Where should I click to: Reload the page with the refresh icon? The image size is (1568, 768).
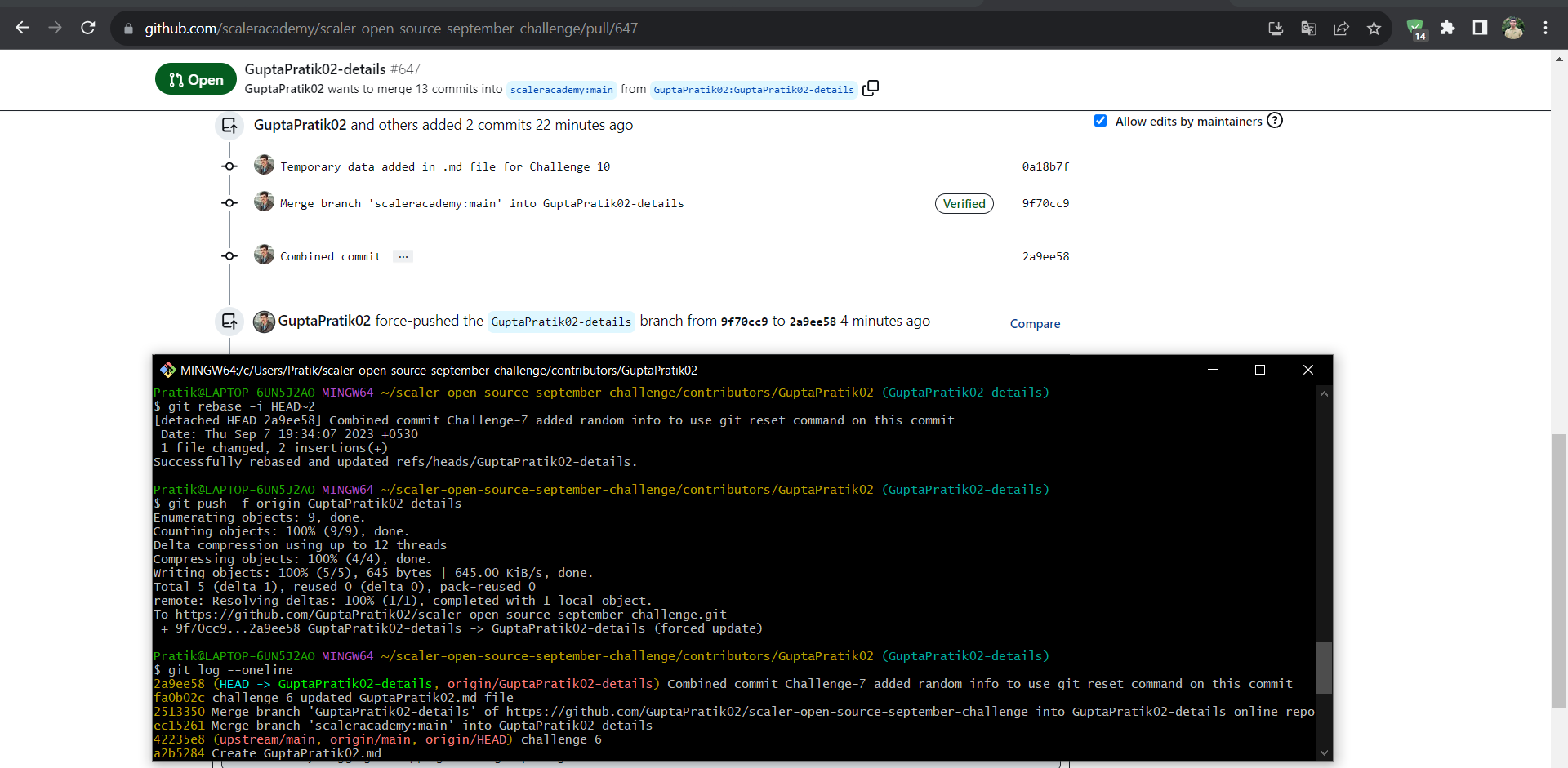(x=88, y=28)
